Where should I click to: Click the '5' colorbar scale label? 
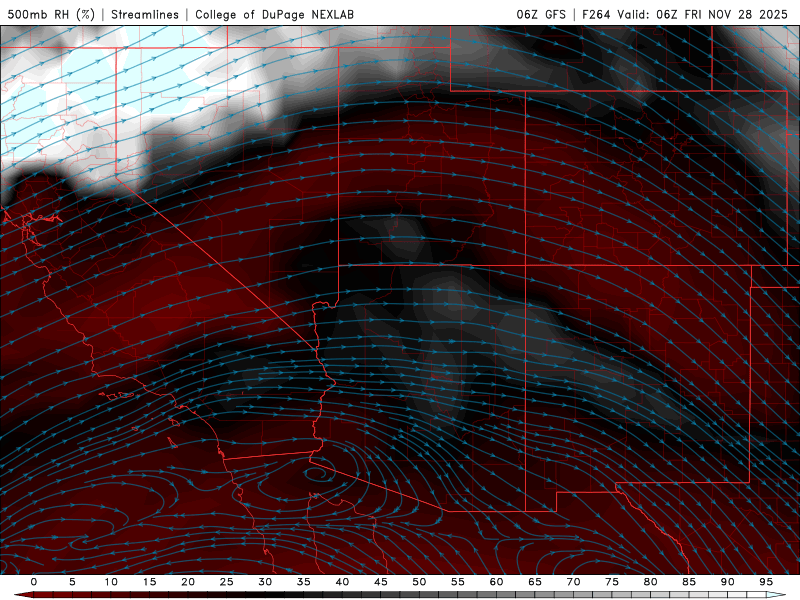72,582
